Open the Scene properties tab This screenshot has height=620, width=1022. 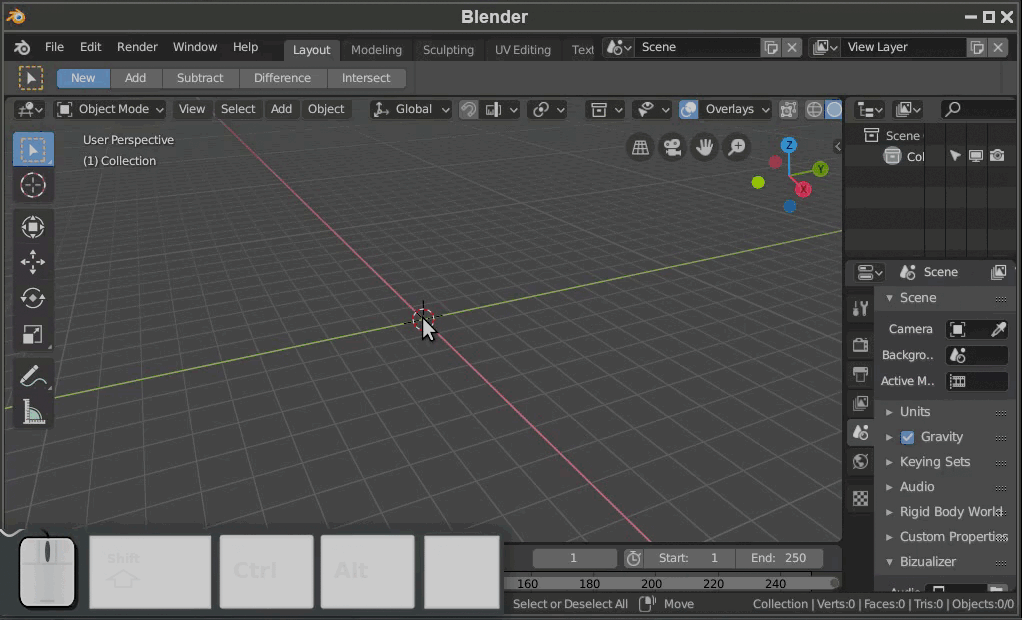pos(860,432)
